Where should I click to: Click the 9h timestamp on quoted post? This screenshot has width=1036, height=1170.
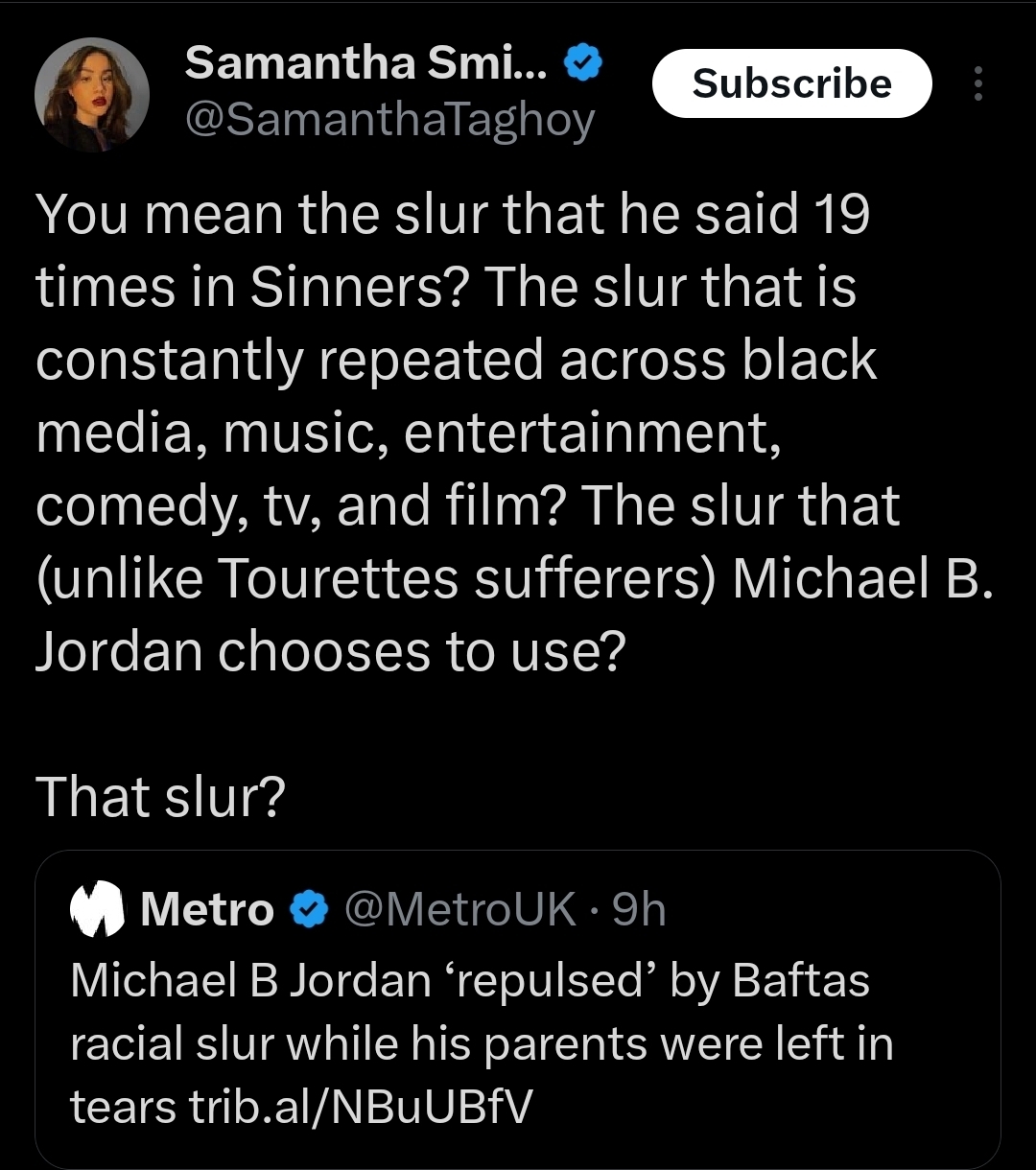pyautogui.click(x=639, y=909)
